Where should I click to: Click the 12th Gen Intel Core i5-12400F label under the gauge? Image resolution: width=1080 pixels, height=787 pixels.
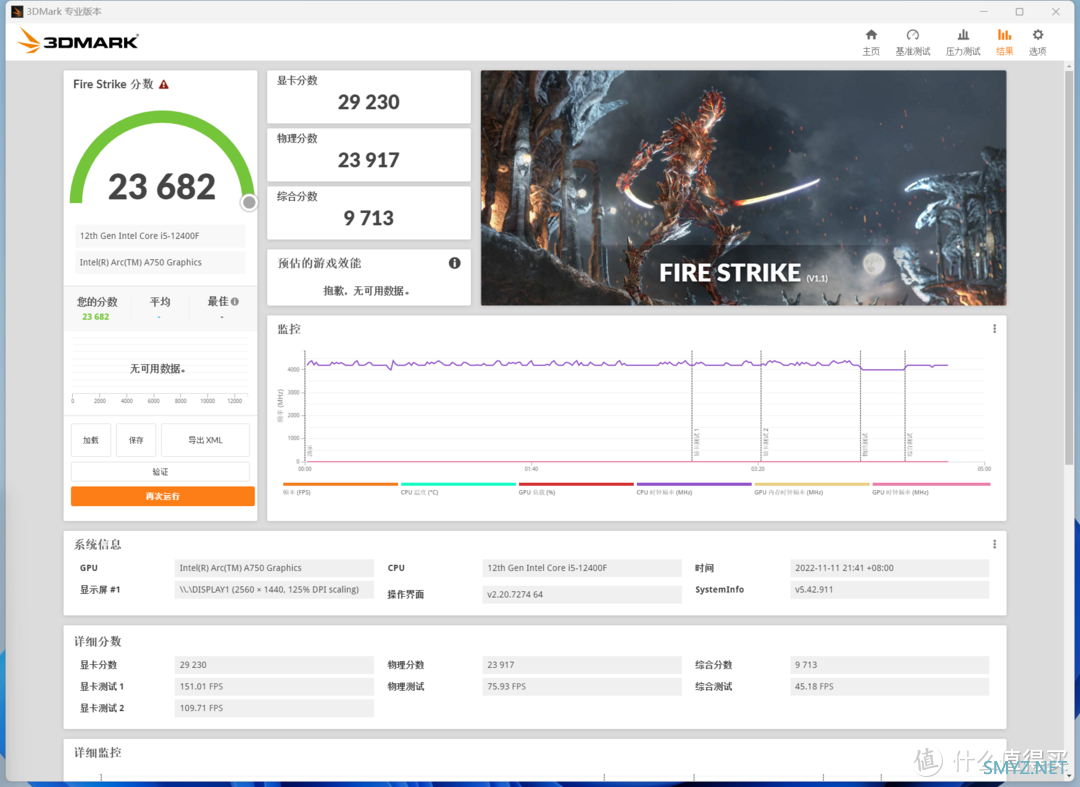pos(160,235)
